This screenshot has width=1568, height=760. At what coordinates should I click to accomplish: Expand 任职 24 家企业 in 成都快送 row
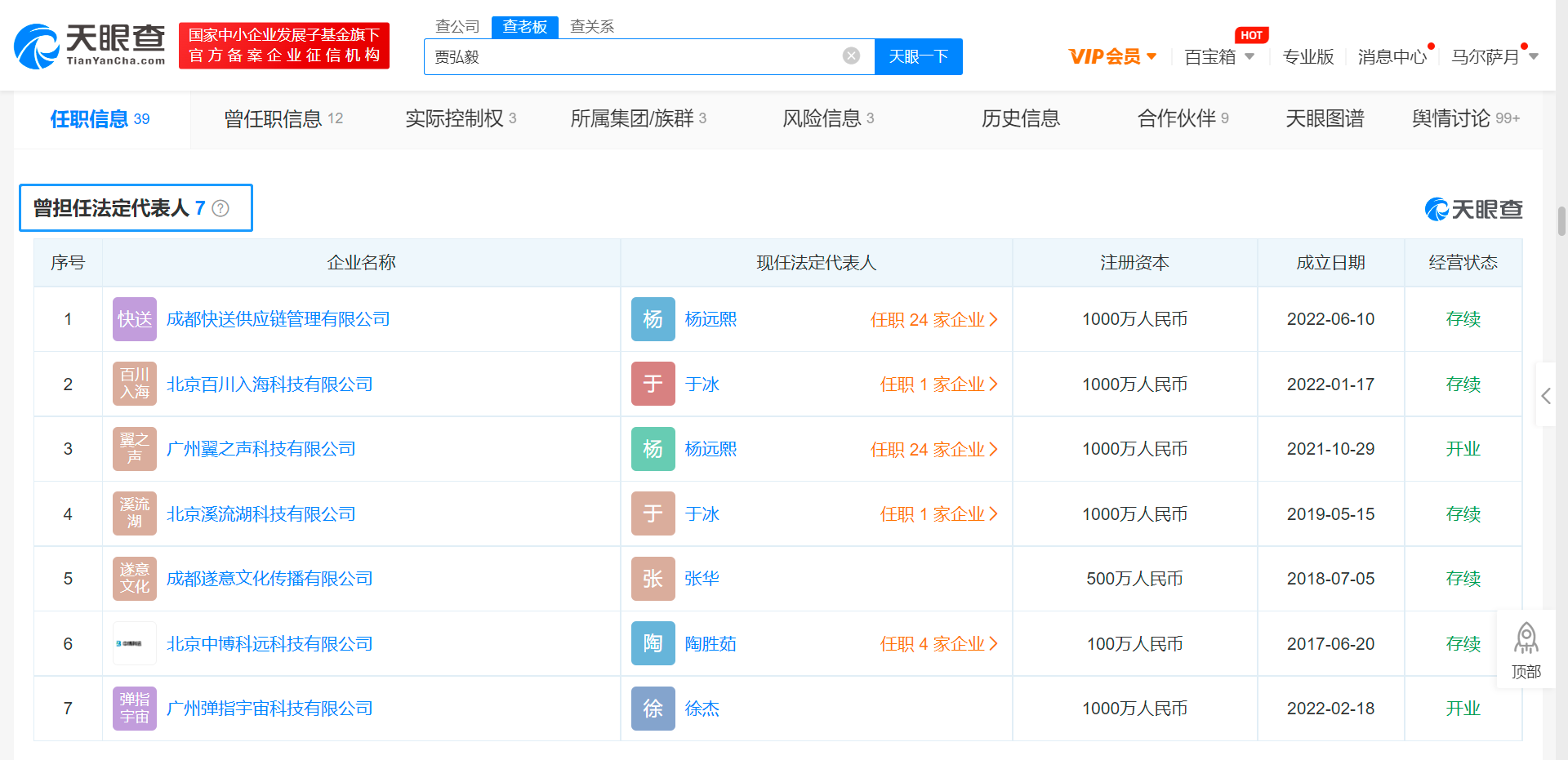934,319
